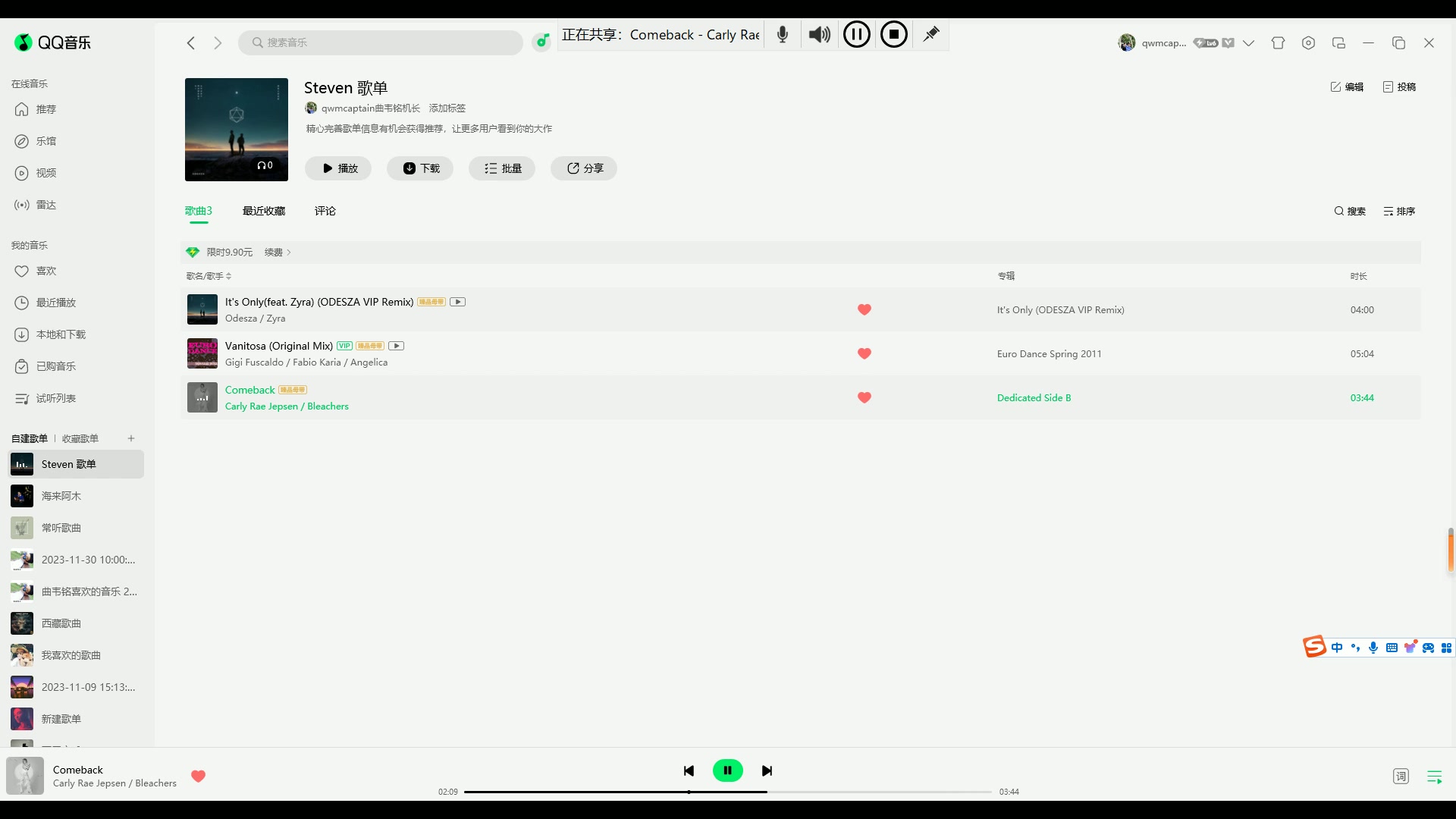
Task: Open the user avatar profile
Action: pyautogui.click(x=1127, y=42)
